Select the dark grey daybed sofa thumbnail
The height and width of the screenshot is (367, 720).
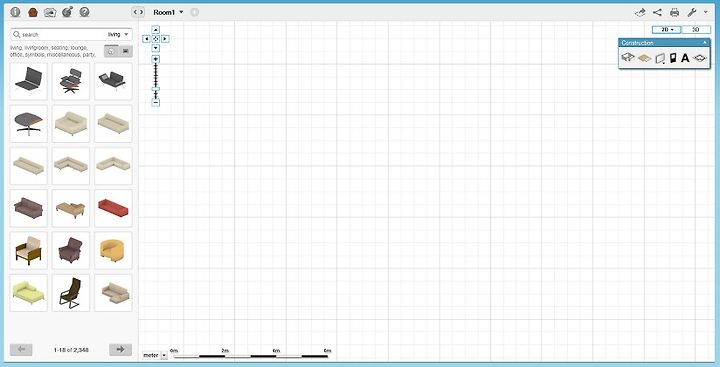pyautogui.click(x=113, y=81)
